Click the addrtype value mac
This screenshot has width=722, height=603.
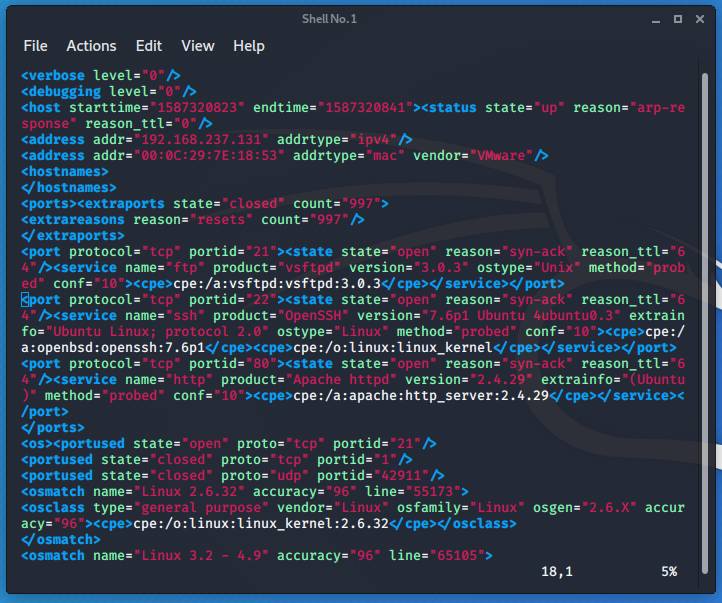(385, 156)
